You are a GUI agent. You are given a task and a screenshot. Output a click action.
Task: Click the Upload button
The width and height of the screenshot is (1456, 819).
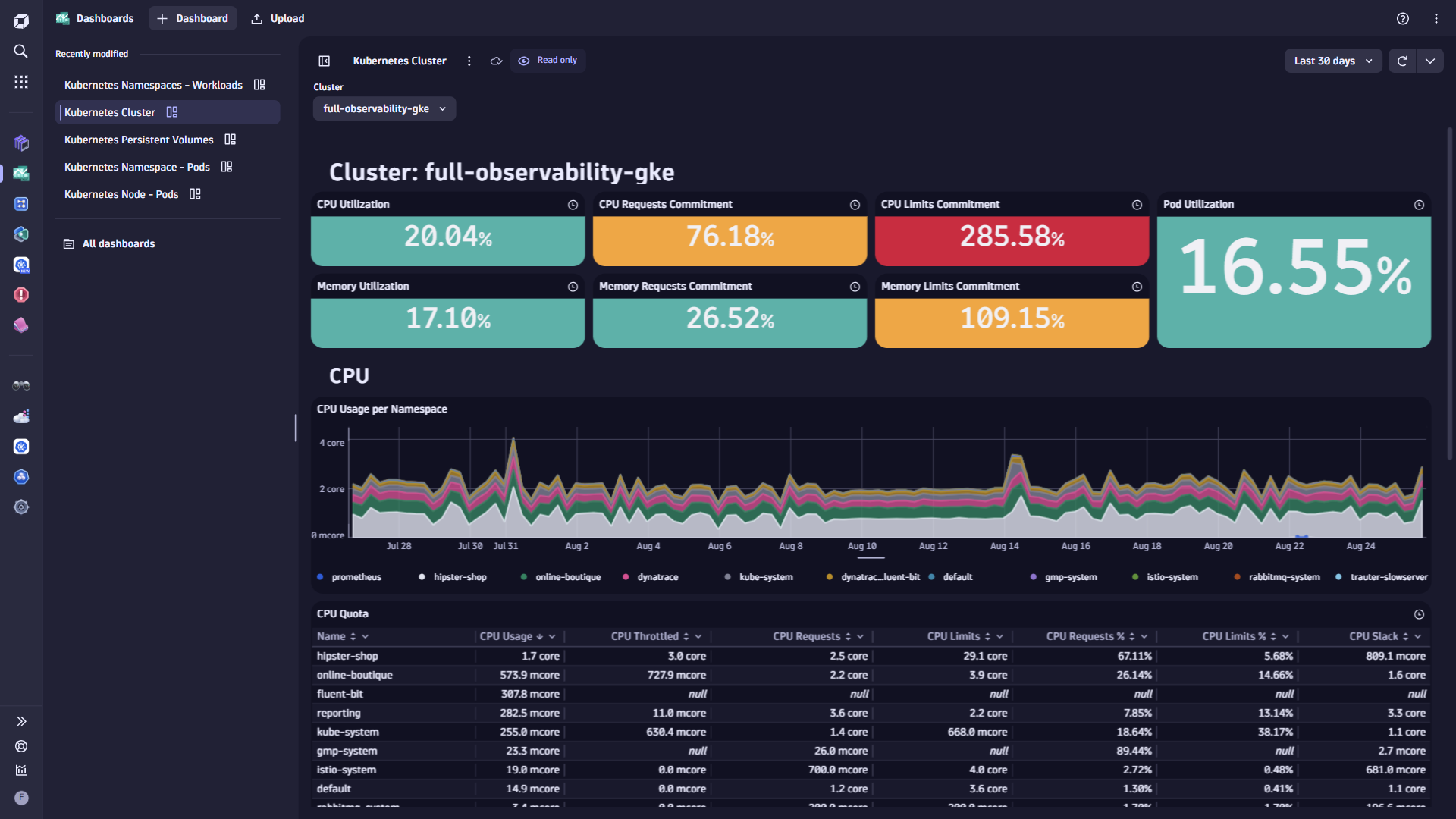tap(278, 18)
